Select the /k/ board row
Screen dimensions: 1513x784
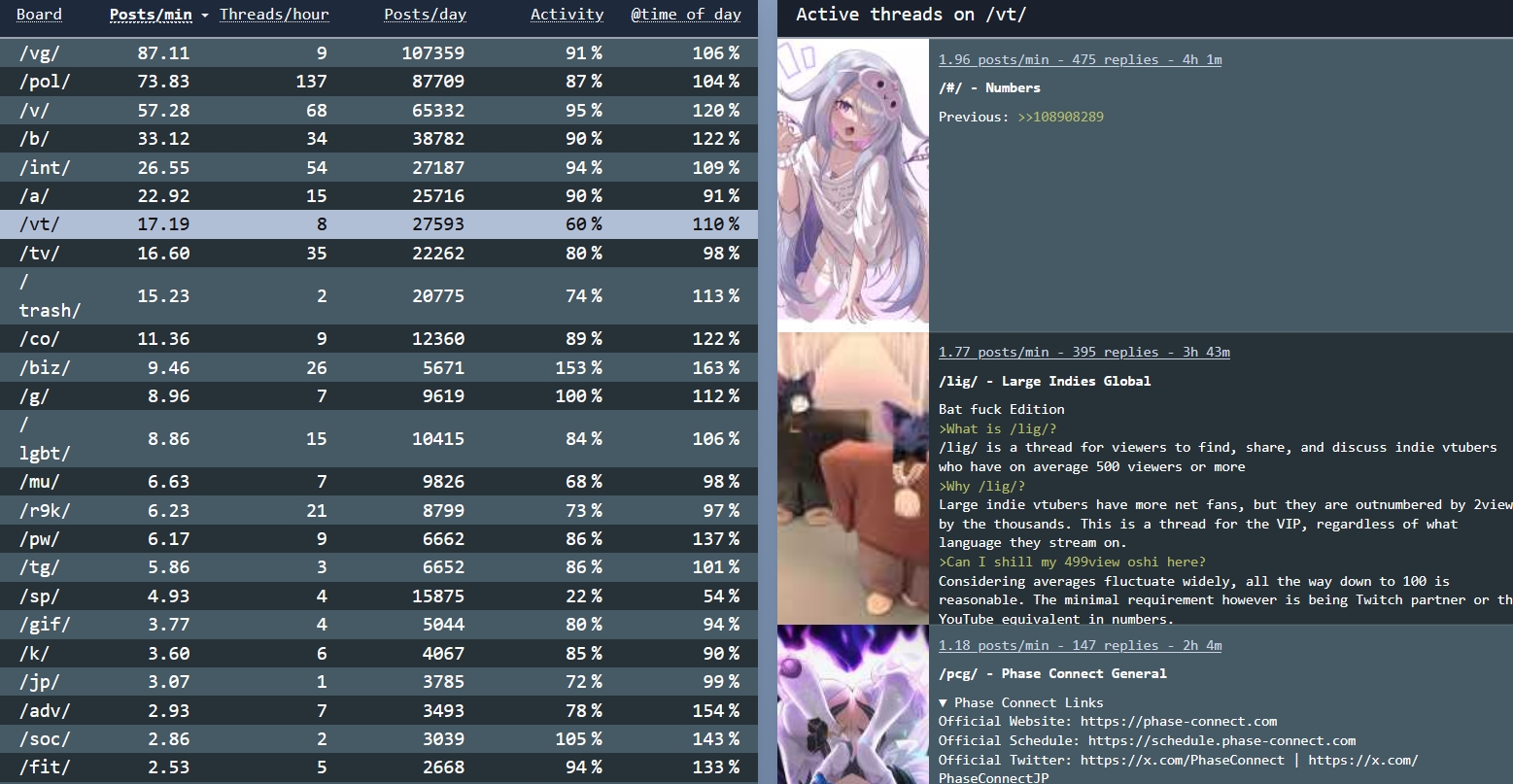pyautogui.click(x=379, y=653)
